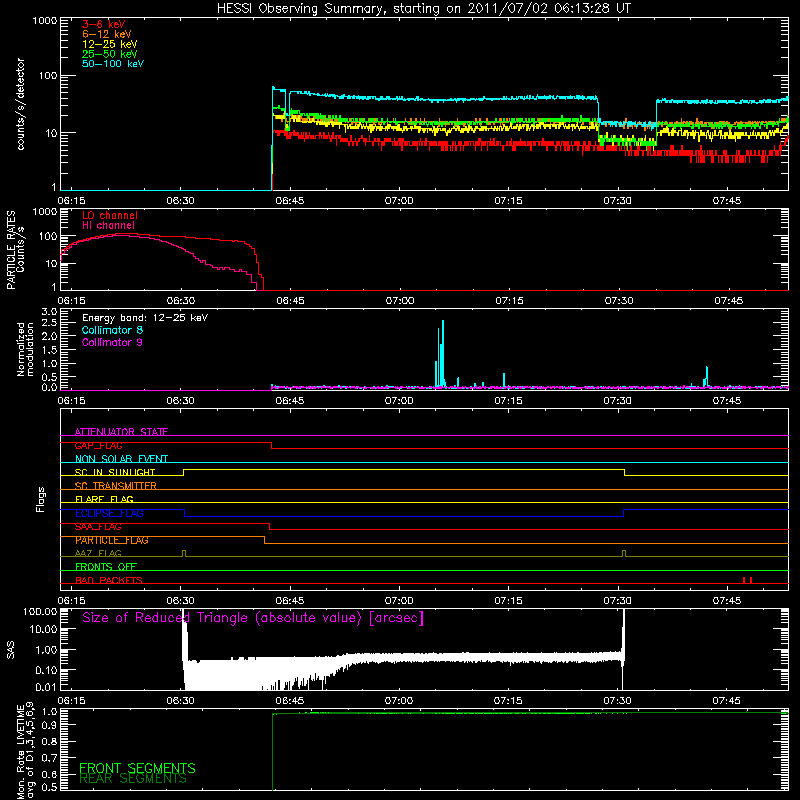Pick the cyan 50-100 keV legend entry
This screenshot has width=800, height=800.
click(x=113, y=64)
